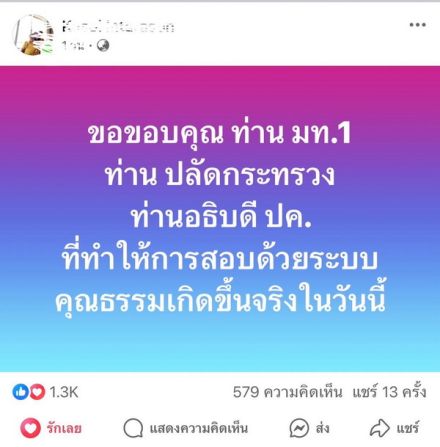
Task: Toggle the heart รักเลย reaction icon
Action: (30, 428)
